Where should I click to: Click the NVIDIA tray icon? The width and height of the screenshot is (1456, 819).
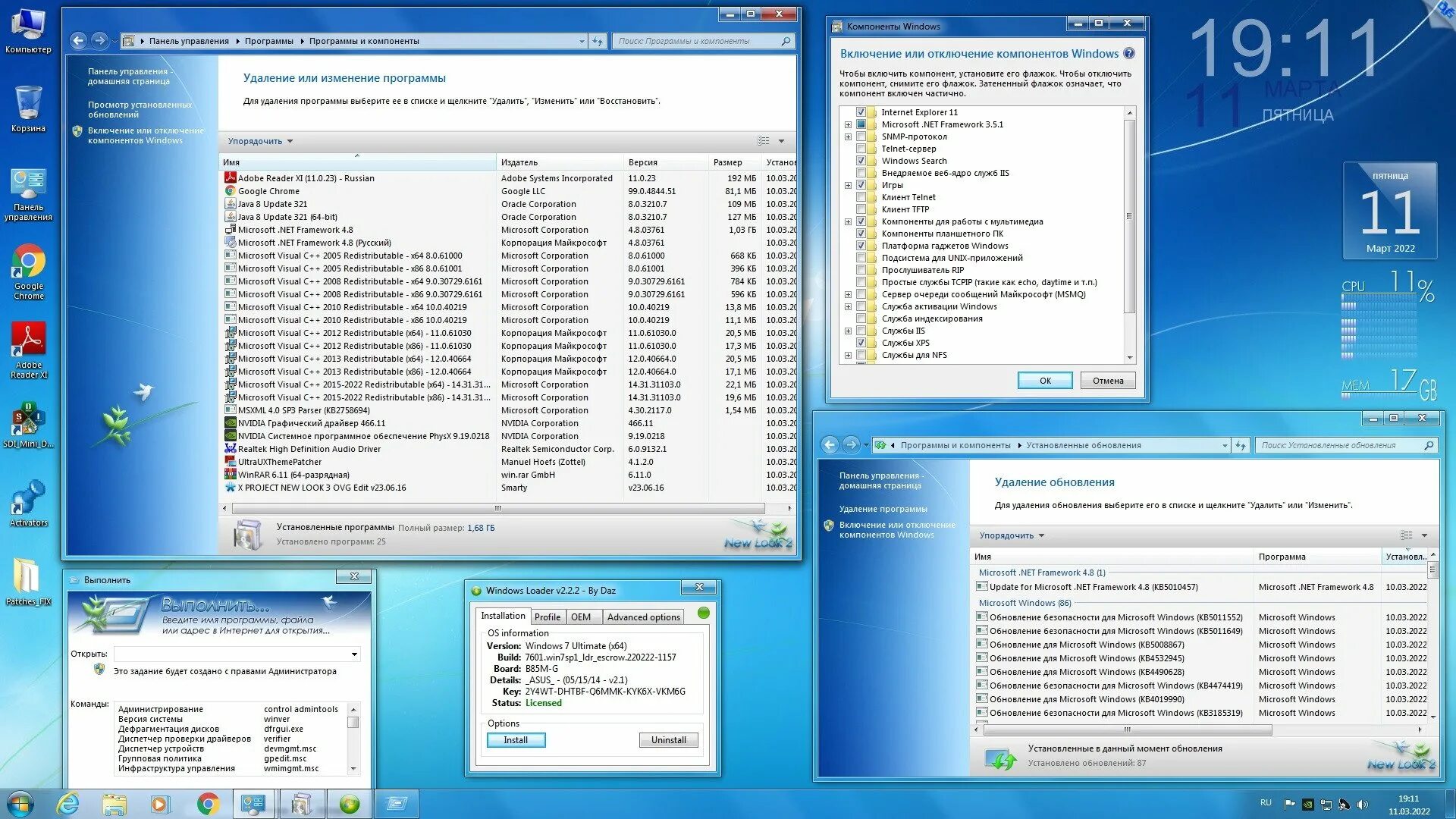click(1308, 805)
